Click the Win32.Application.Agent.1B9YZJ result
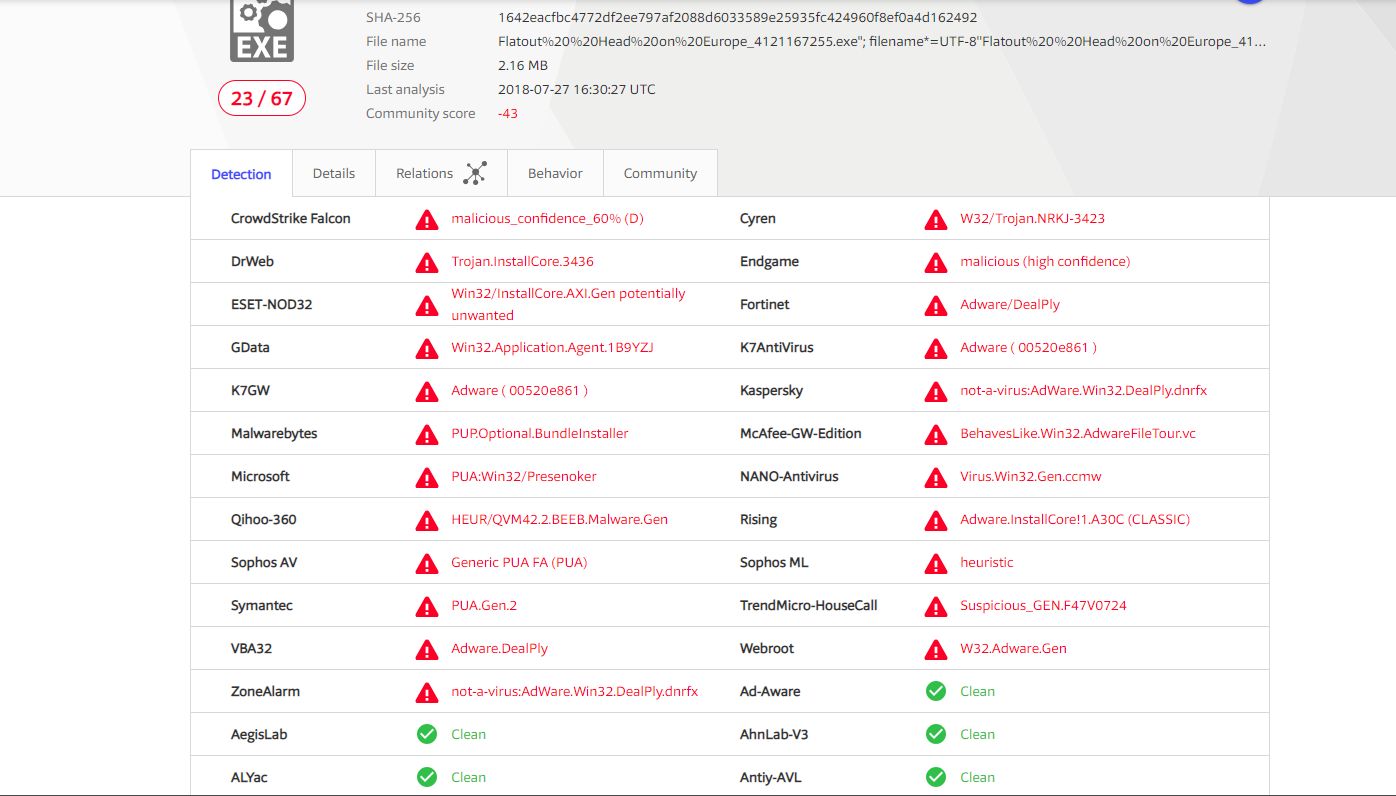This screenshot has width=1396, height=796. [x=552, y=347]
